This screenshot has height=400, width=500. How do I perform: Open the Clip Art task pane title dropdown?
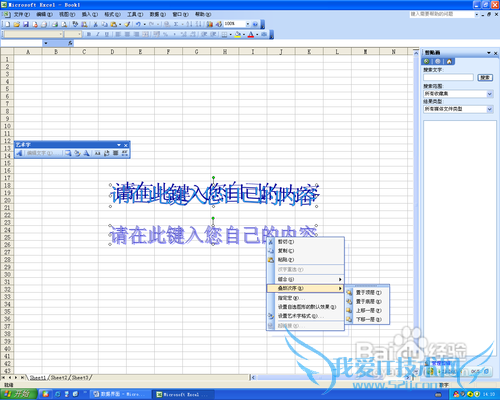click(x=489, y=53)
